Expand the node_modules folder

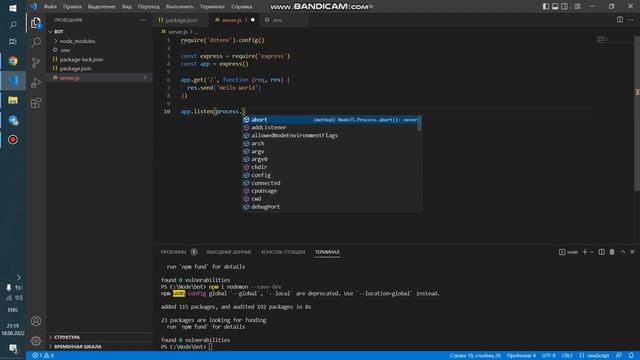[100, 41]
